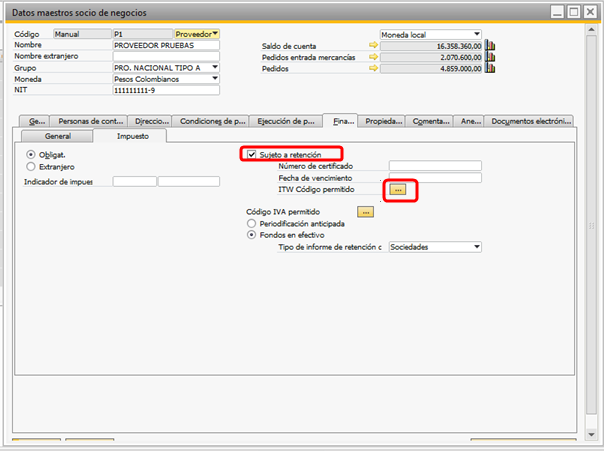Open the Código IVA permitido browse button
The image size is (606, 453).
pyautogui.click(x=365, y=212)
